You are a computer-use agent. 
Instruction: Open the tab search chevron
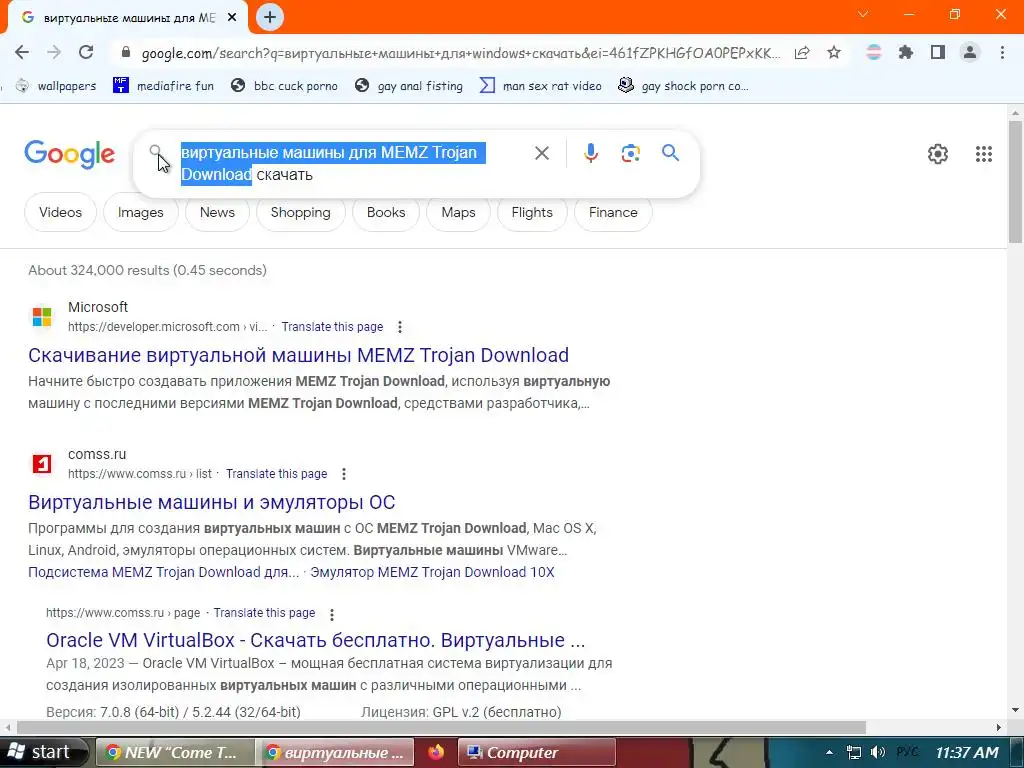click(863, 14)
